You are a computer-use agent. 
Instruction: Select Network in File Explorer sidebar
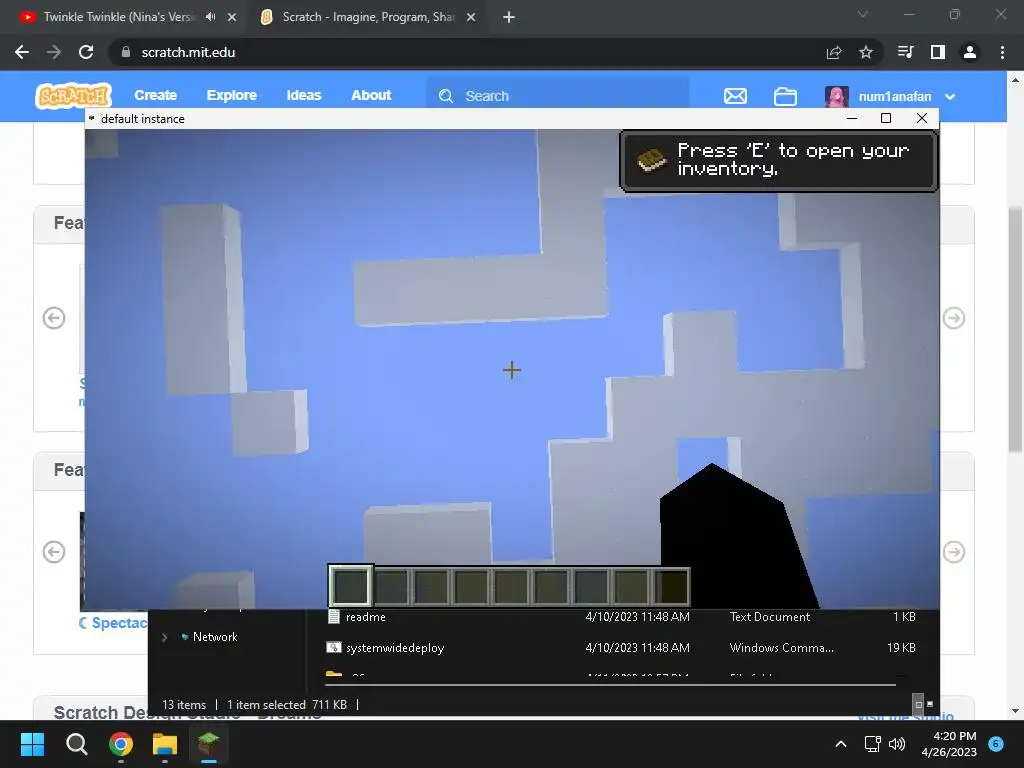[214, 637]
